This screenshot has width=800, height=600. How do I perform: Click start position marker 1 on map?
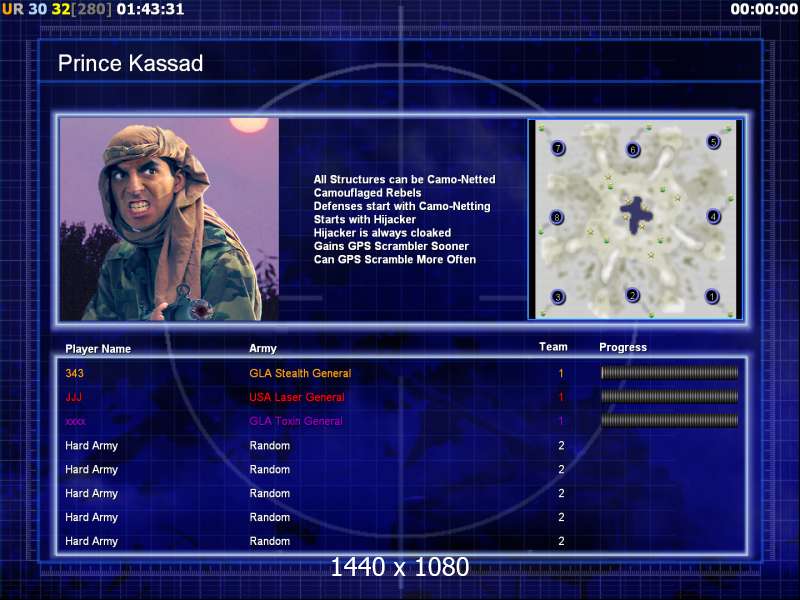tap(711, 296)
